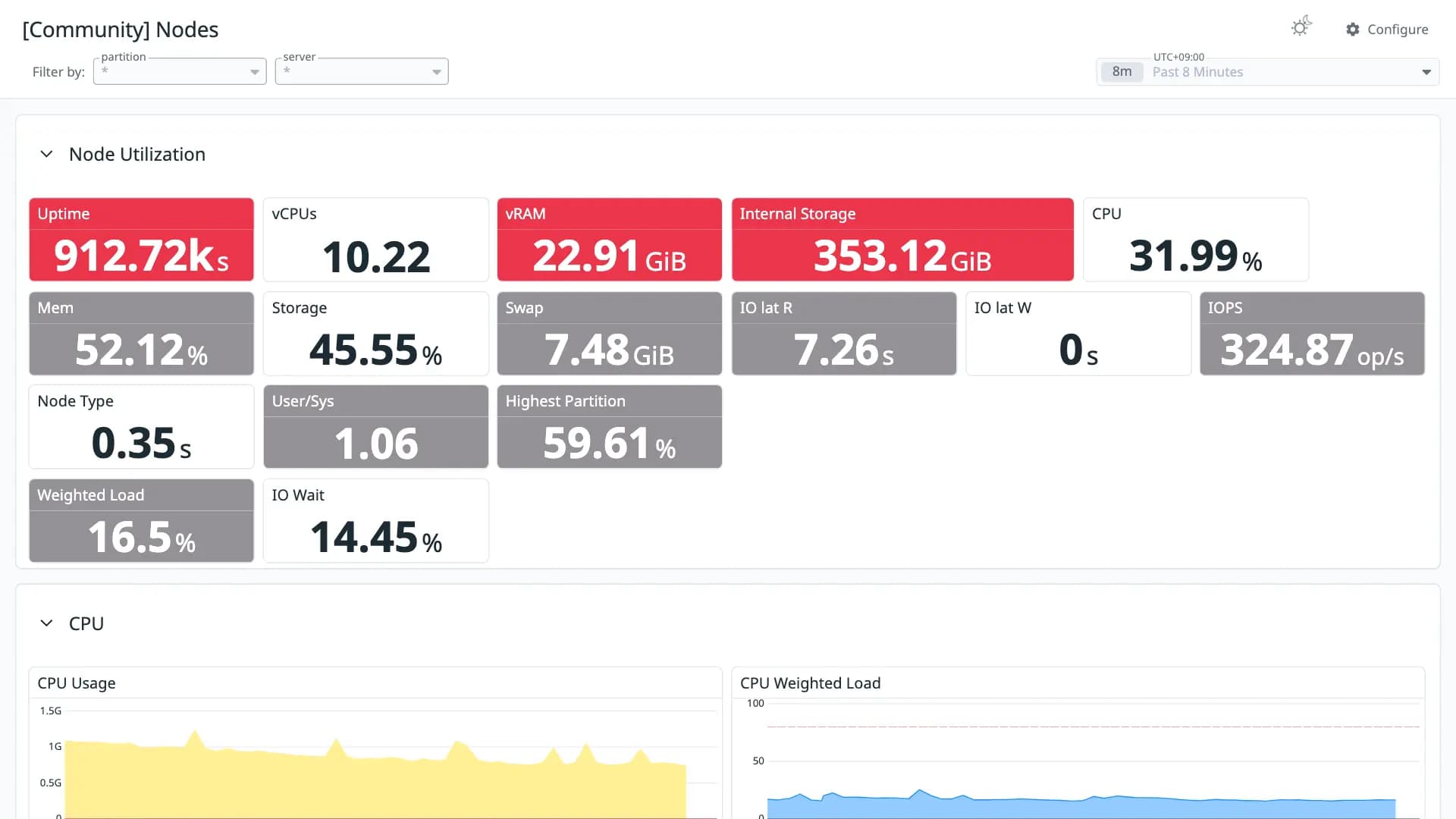Screen dimensions: 1456x819
Task: Select the vCPUs 10.22 tile
Action: click(x=375, y=240)
